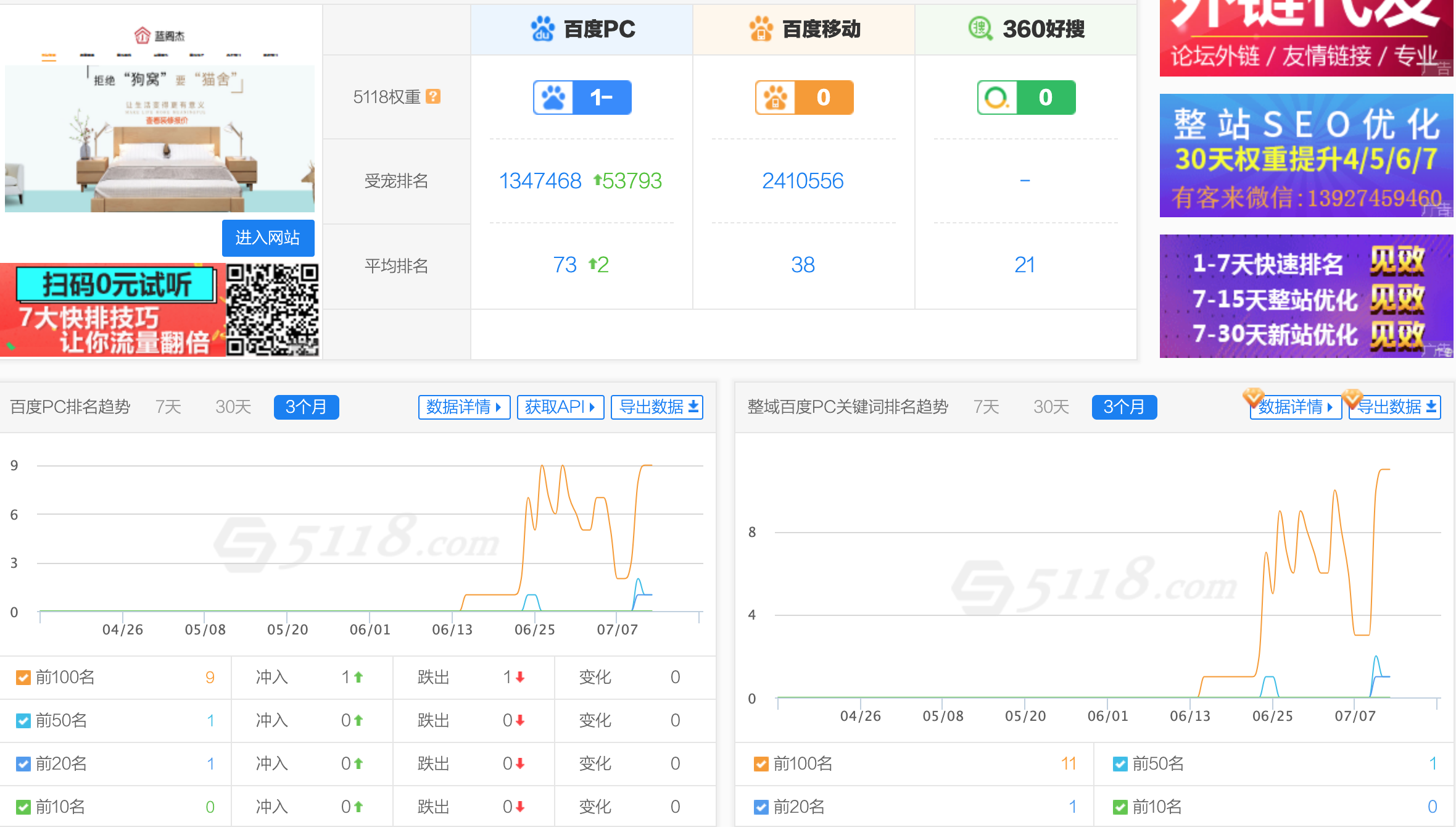Toggle right chart 前50名 checkbox
Image resolution: width=1456 pixels, height=827 pixels.
coord(1120,764)
